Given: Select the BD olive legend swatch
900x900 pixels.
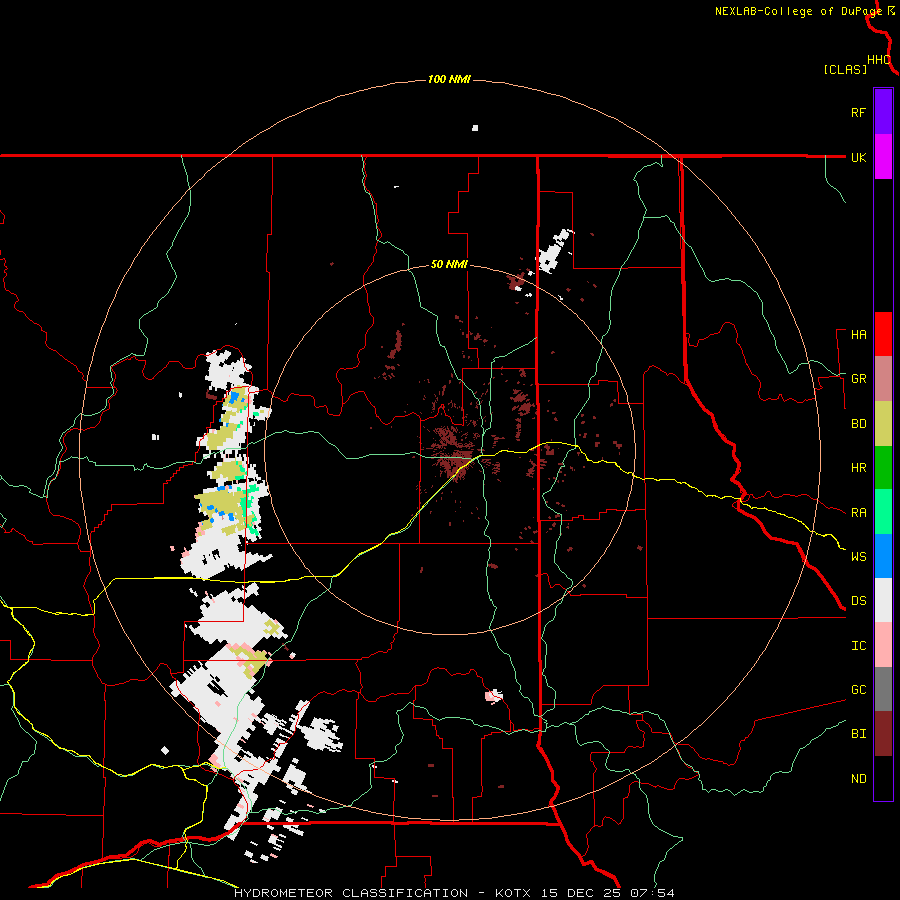Looking at the screenshot, I should click(x=883, y=423).
